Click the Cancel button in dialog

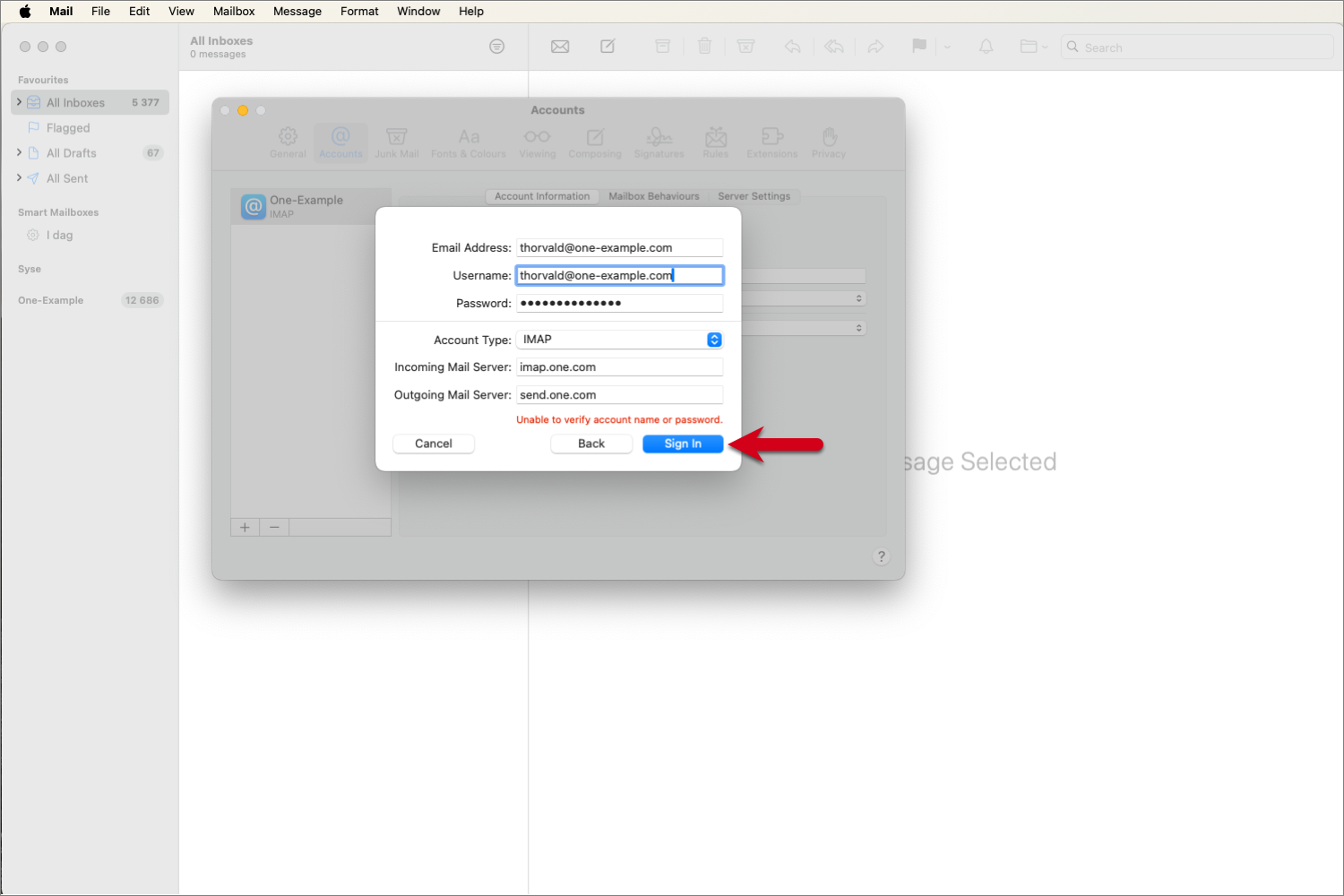[x=434, y=444]
